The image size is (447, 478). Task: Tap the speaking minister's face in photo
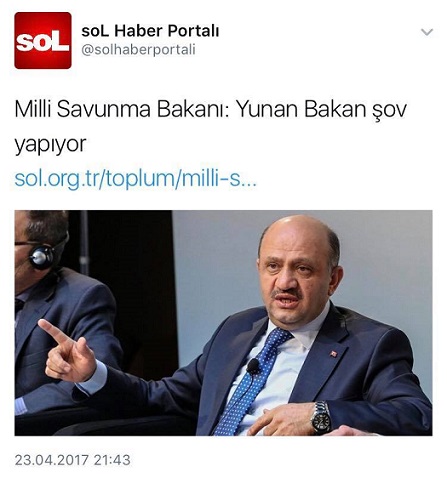pos(294,273)
